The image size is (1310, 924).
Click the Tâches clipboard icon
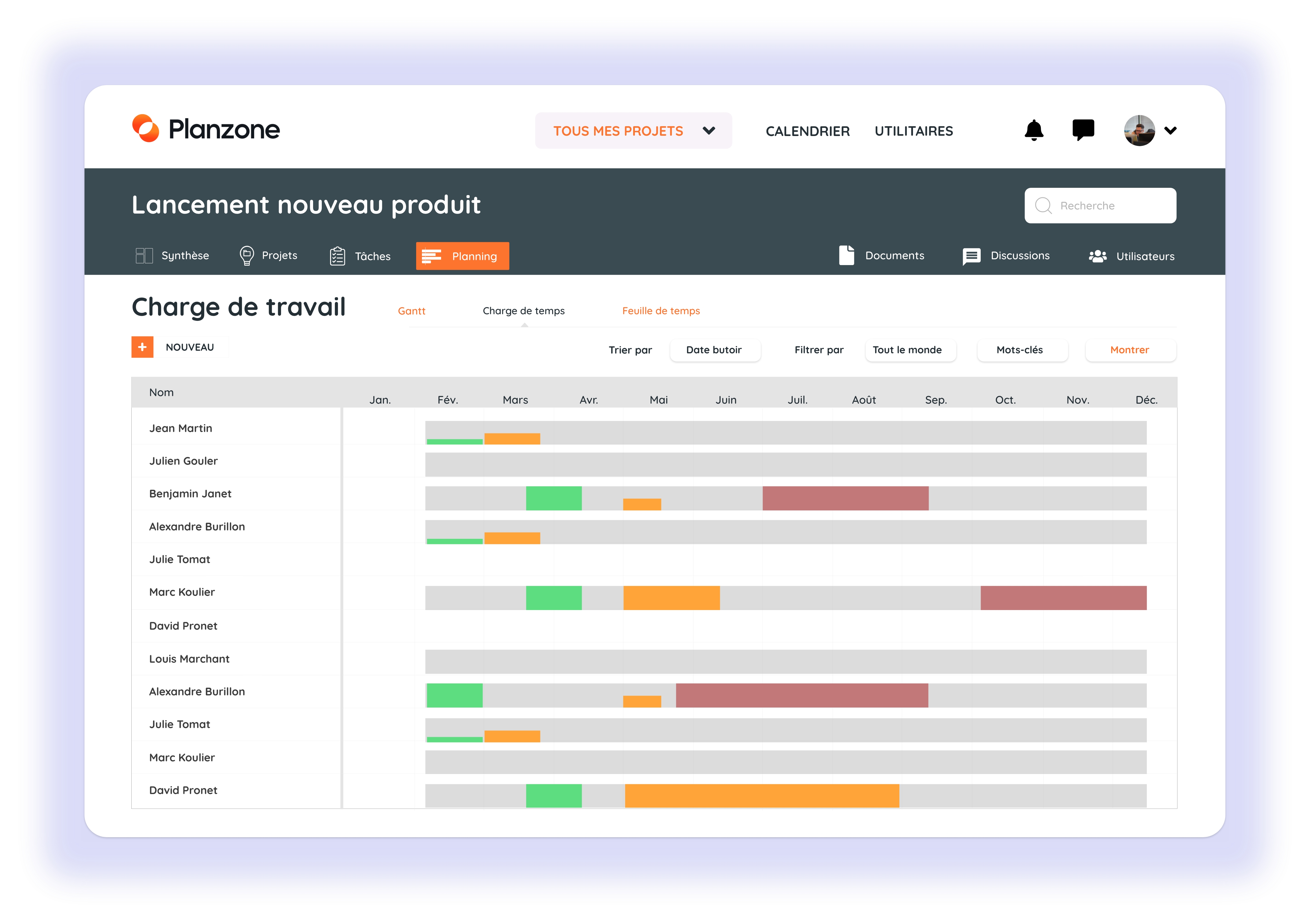pyautogui.click(x=337, y=256)
